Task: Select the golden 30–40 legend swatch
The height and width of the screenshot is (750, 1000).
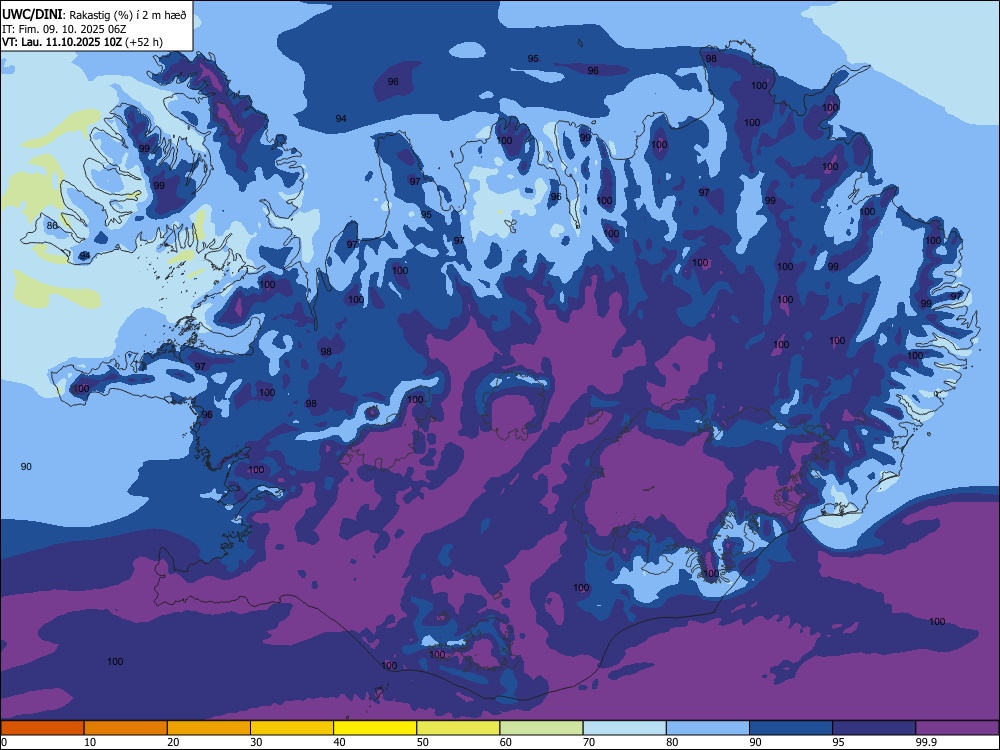Action: pyautogui.click(x=292, y=728)
